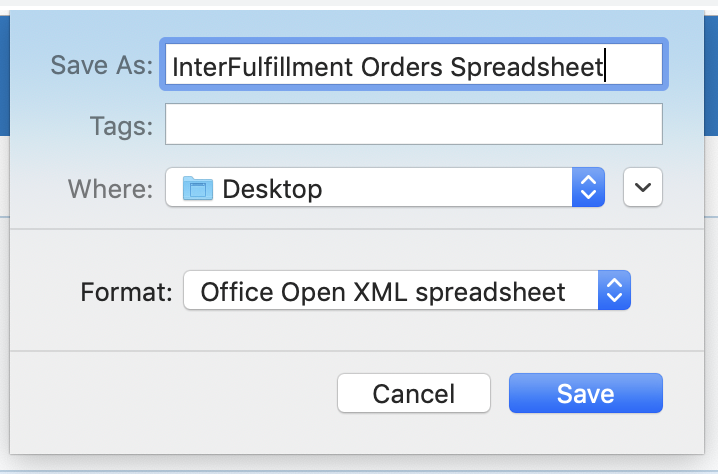Image resolution: width=718 pixels, height=474 pixels.
Task: Place cursor on word Orders in filename
Action: click(x=402, y=67)
